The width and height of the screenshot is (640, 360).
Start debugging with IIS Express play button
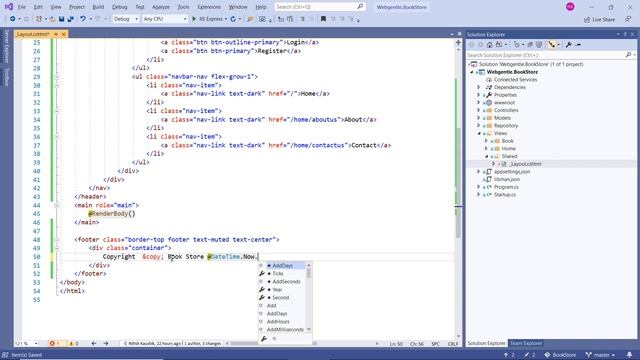[194, 19]
